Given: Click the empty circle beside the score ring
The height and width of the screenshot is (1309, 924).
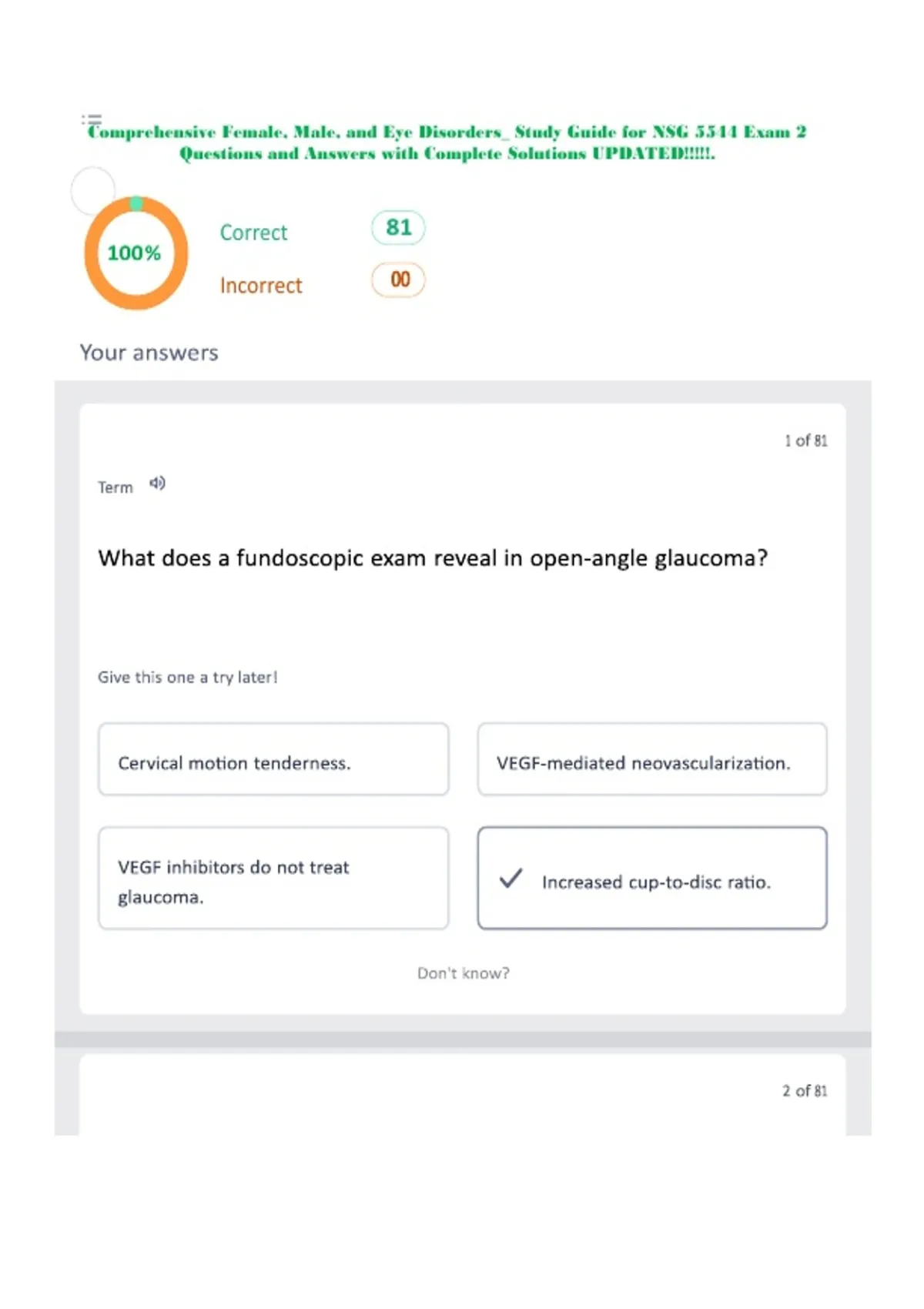Looking at the screenshot, I should [93, 190].
